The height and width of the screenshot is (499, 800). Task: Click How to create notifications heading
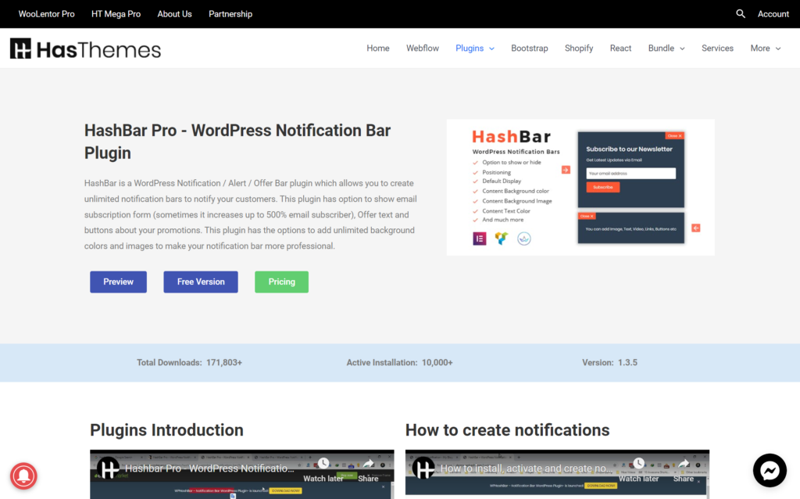[x=507, y=430]
